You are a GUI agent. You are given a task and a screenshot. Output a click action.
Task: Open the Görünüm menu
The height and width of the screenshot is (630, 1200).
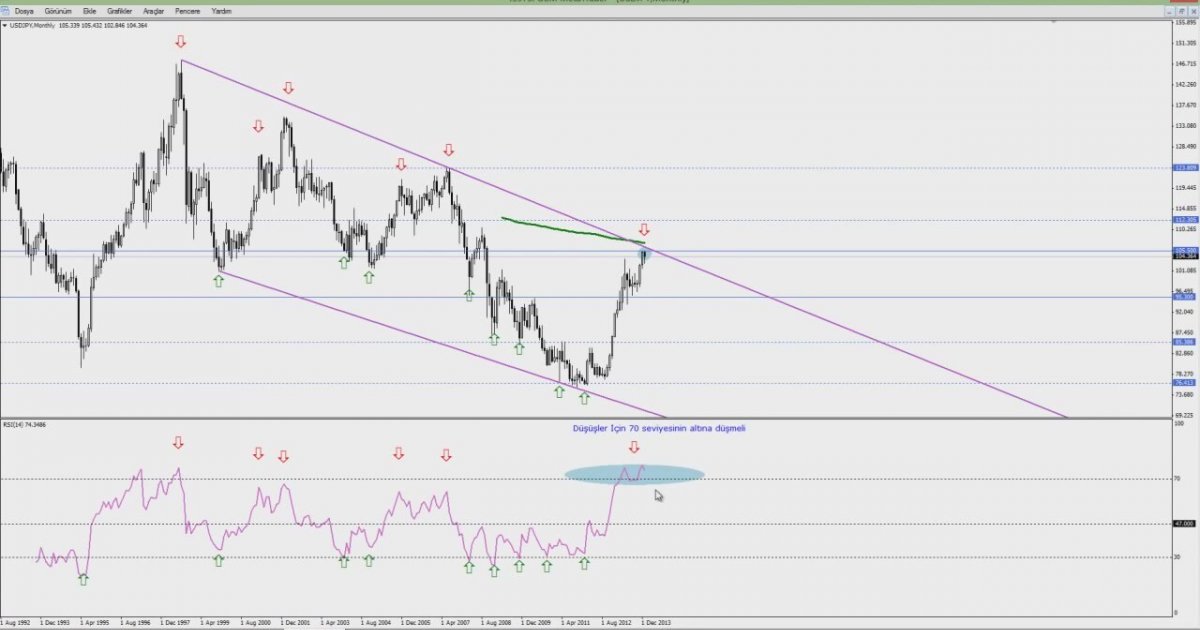pyautogui.click(x=58, y=11)
